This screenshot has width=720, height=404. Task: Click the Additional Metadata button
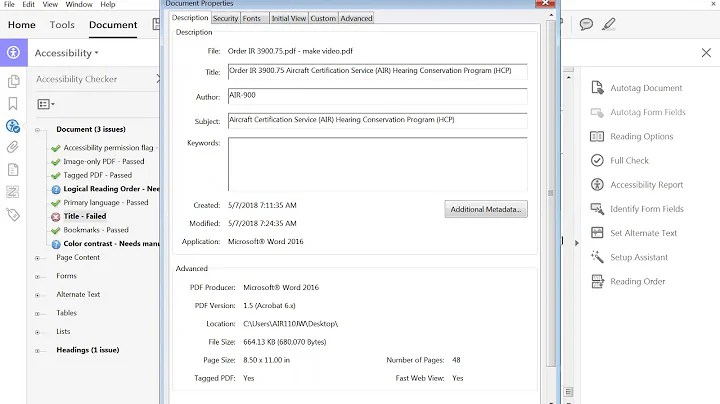(486, 209)
